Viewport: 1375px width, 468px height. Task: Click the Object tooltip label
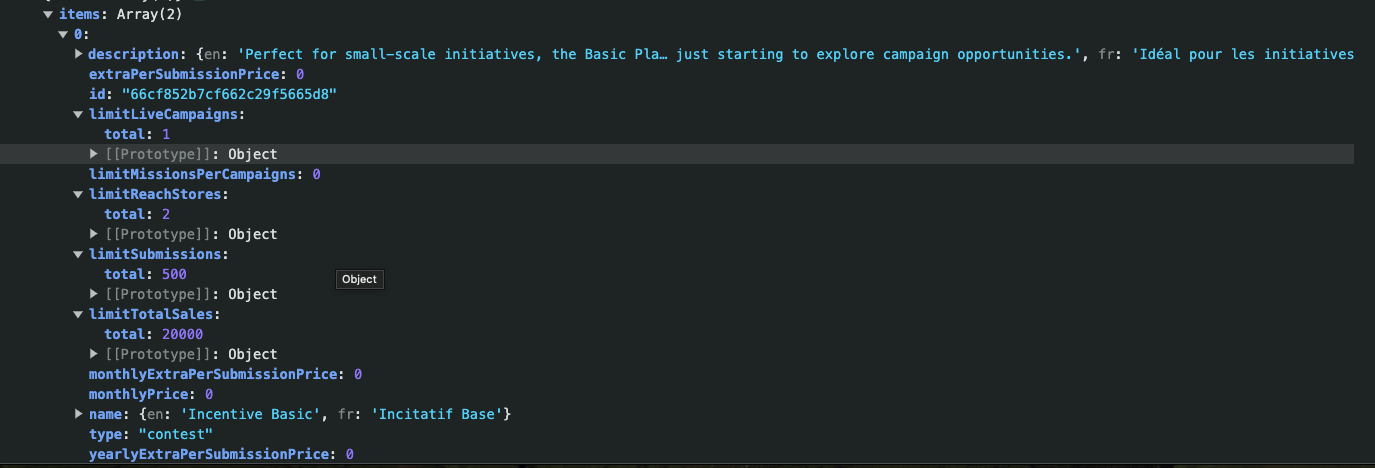pos(359,280)
